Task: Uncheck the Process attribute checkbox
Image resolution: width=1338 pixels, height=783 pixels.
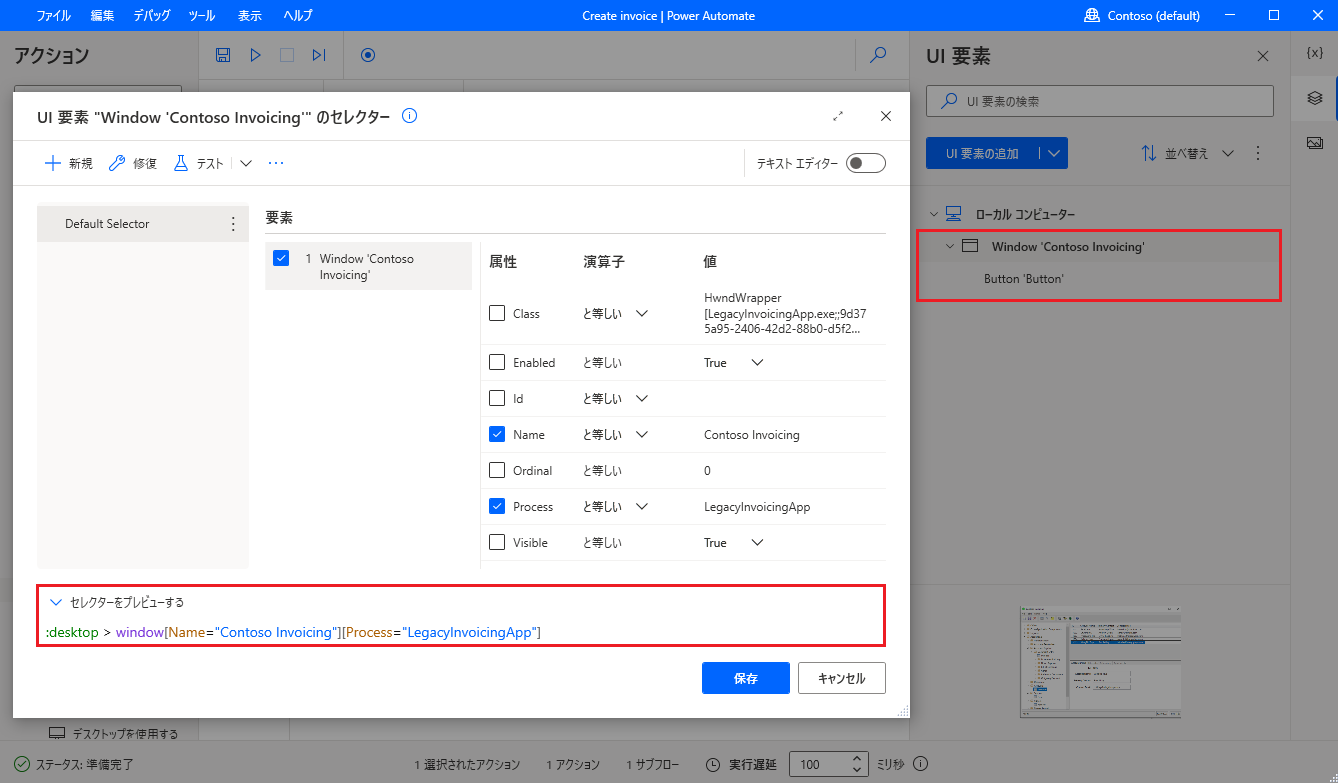Action: (497, 506)
